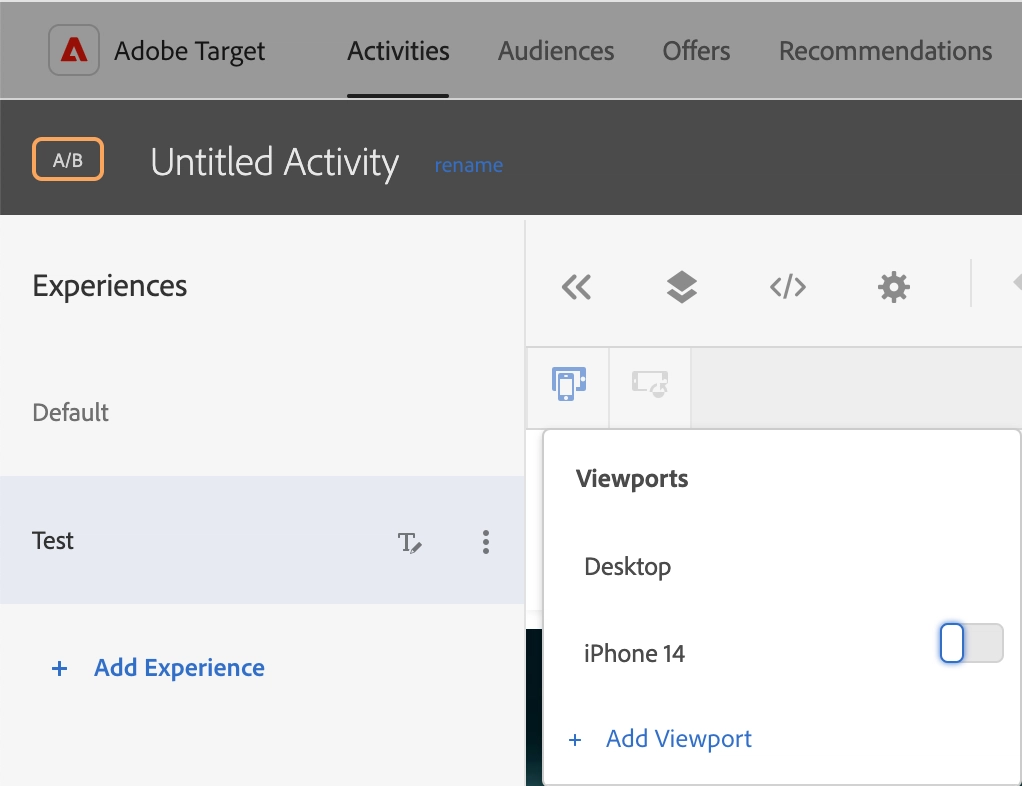Open the settings gear icon
This screenshot has height=786, width=1022.
pyautogui.click(x=894, y=287)
